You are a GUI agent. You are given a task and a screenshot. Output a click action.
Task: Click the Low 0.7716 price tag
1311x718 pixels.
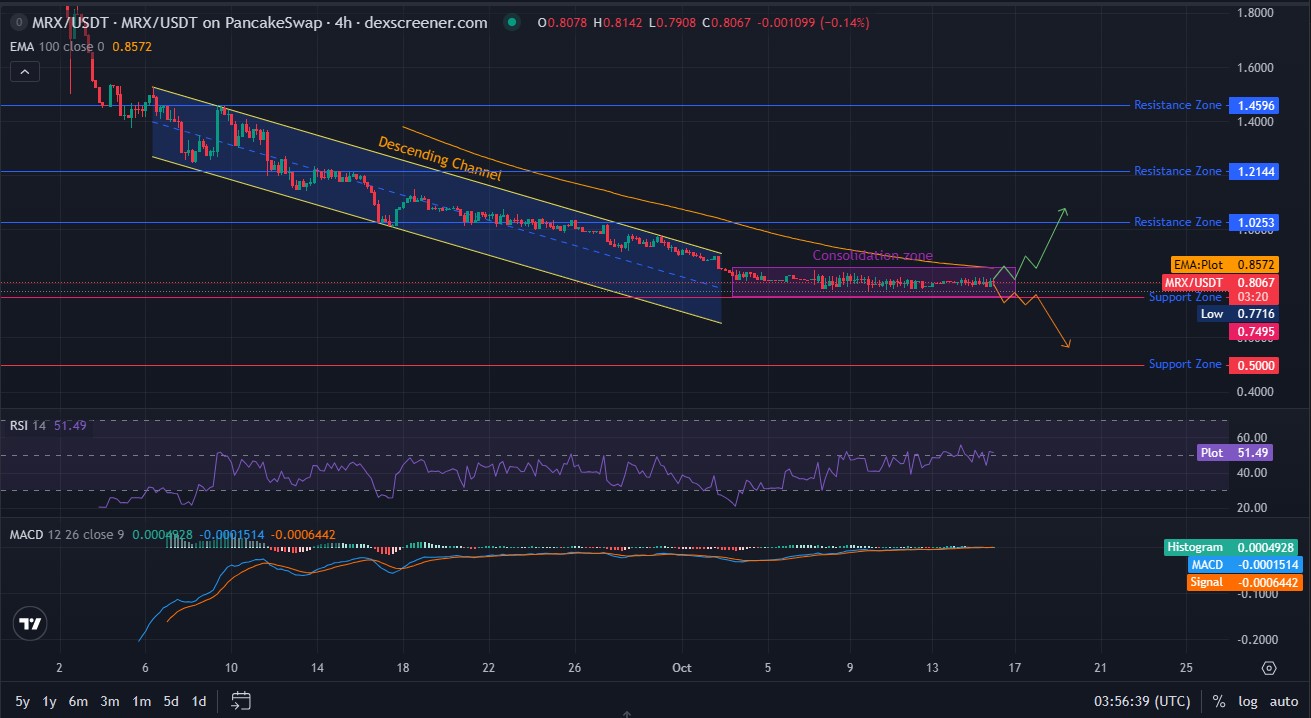(x=1239, y=313)
